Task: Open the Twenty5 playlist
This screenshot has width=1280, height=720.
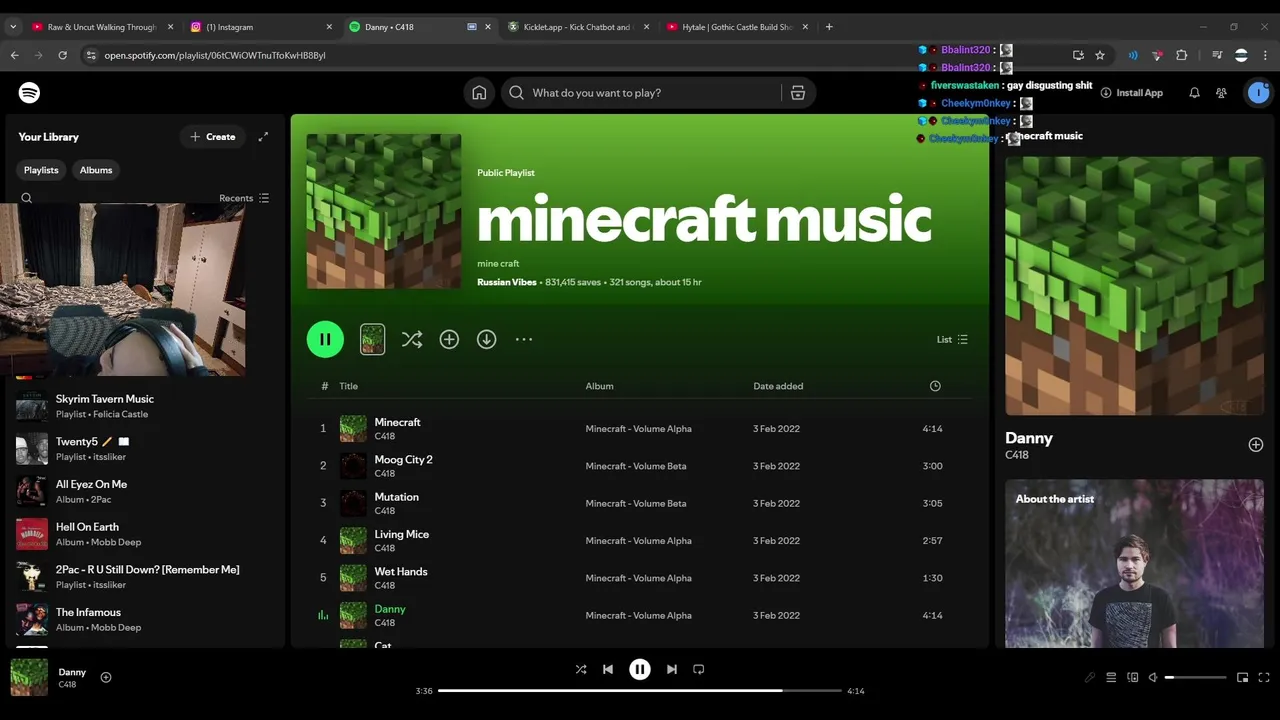Action: point(143,449)
